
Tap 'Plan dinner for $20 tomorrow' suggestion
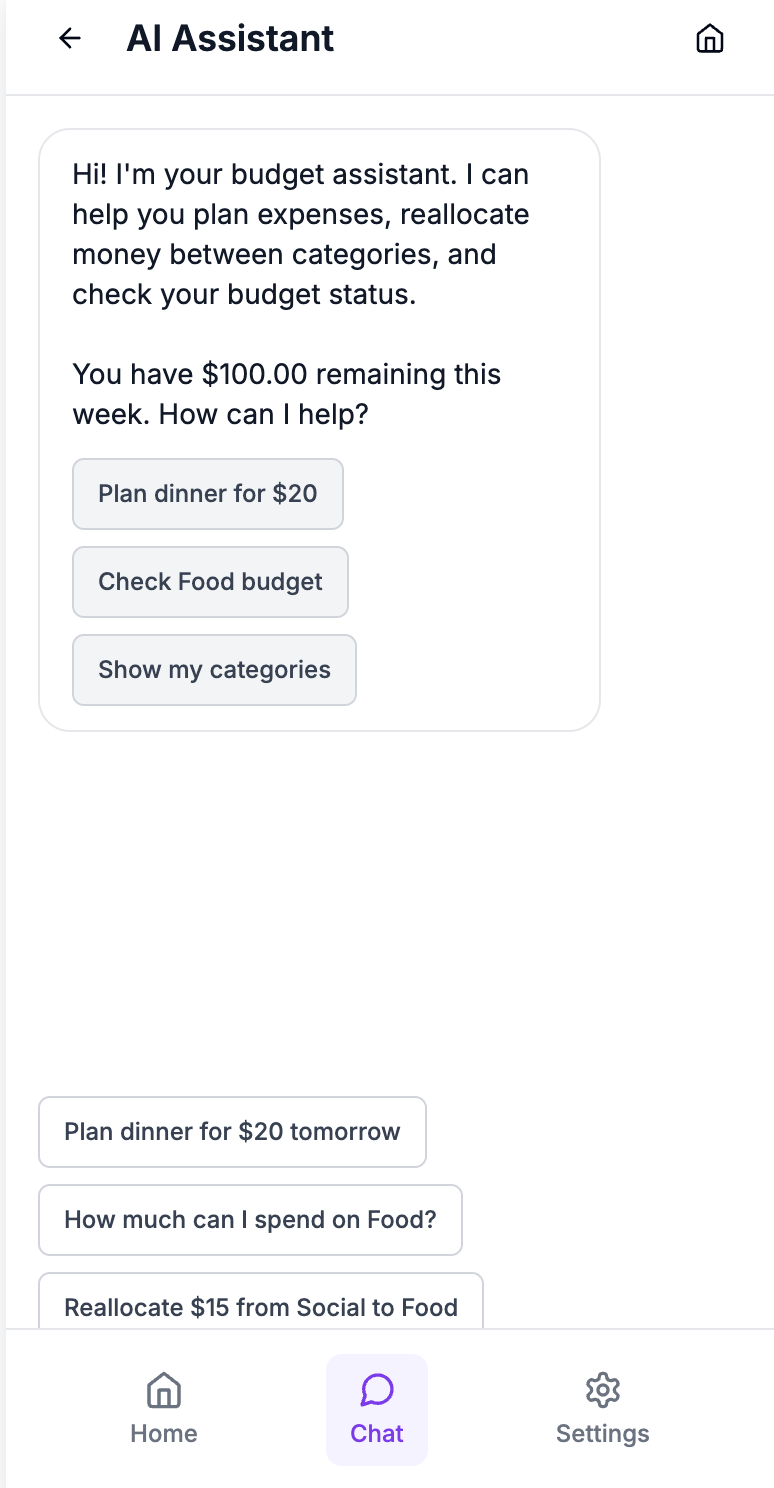(x=232, y=1132)
